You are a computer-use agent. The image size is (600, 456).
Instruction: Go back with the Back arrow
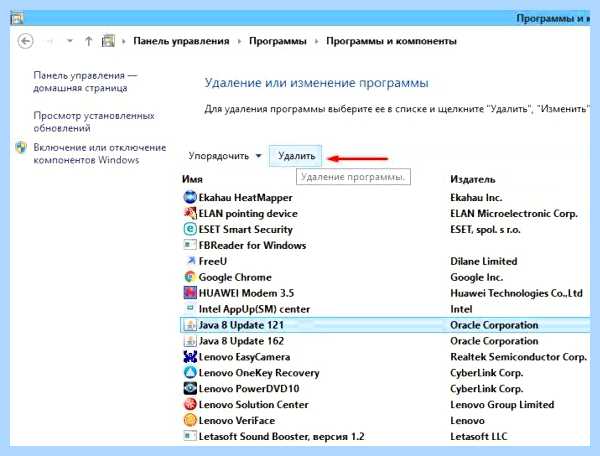pos(26,41)
